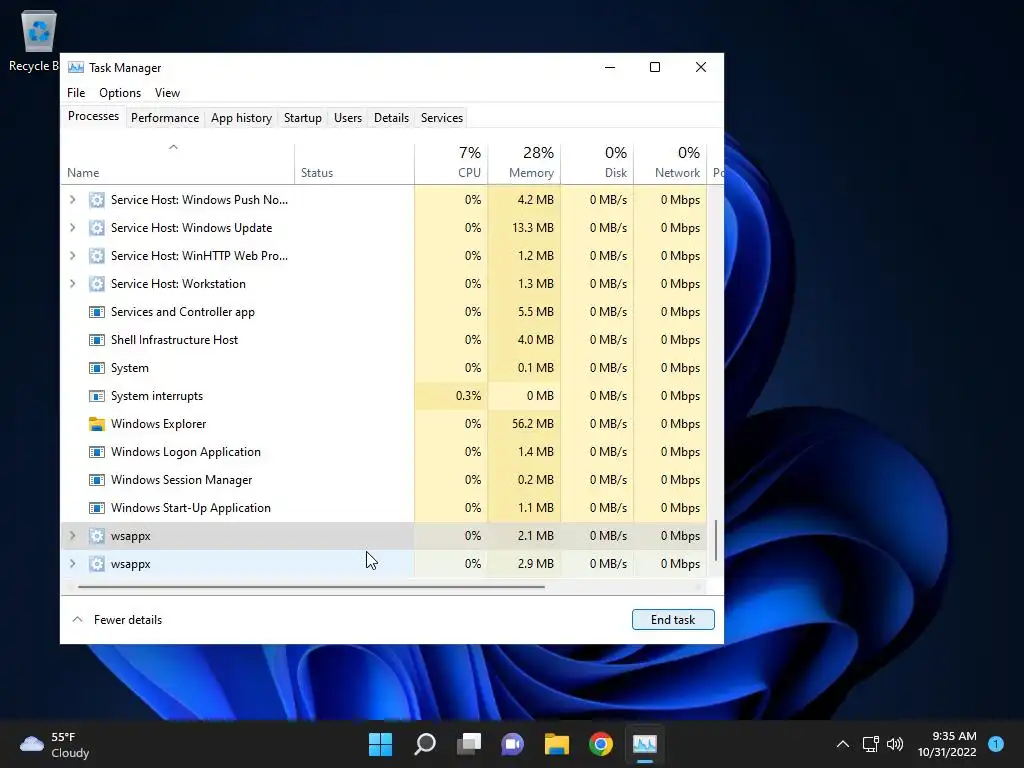The height and width of the screenshot is (768, 1024).
Task: Switch to the App history tab
Action: click(x=241, y=118)
